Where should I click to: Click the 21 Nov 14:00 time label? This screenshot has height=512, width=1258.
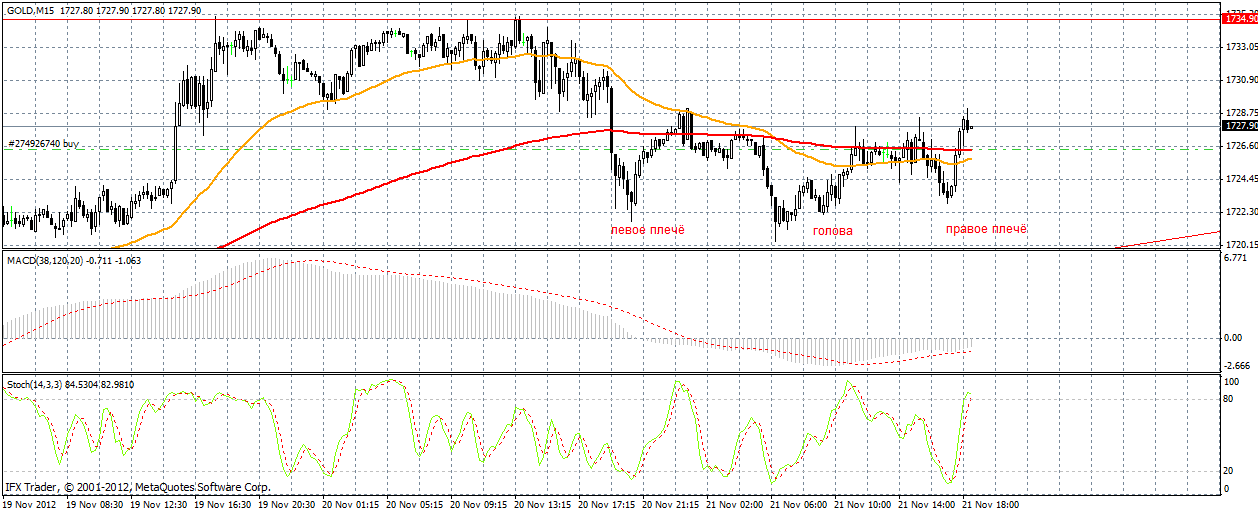point(925,505)
